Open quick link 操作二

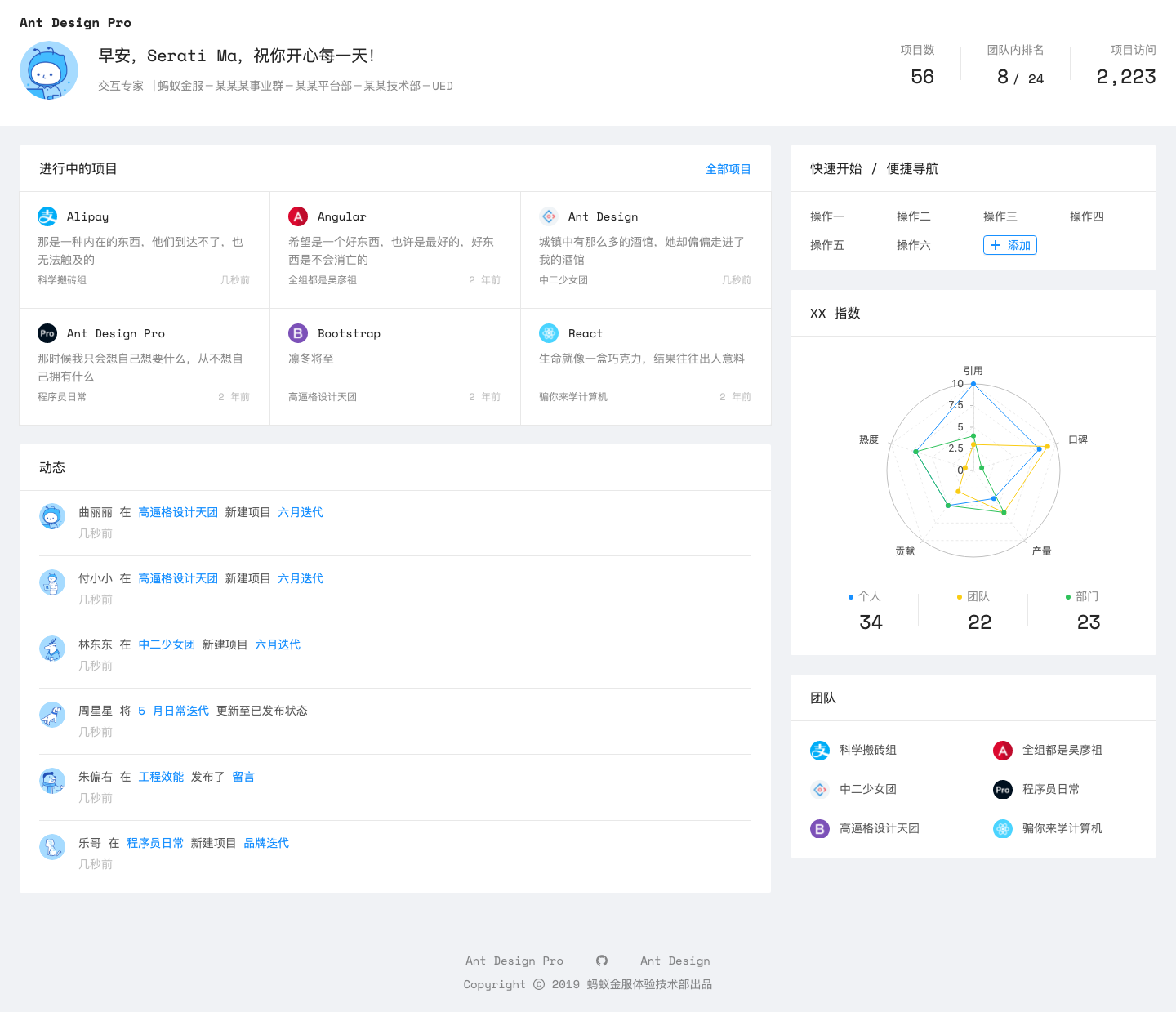(914, 216)
